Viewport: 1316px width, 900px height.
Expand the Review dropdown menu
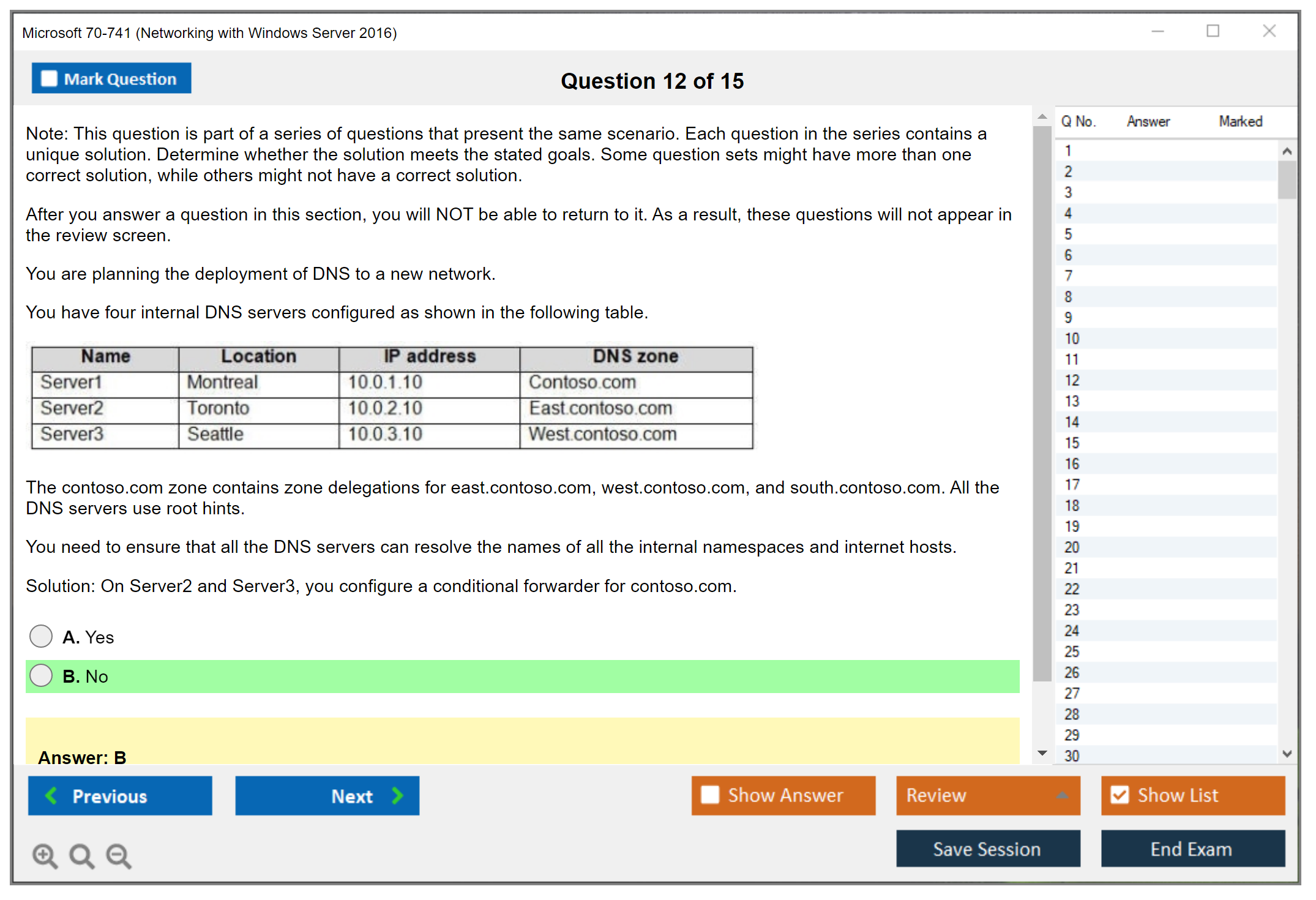pyautogui.click(x=1062, y=795)
